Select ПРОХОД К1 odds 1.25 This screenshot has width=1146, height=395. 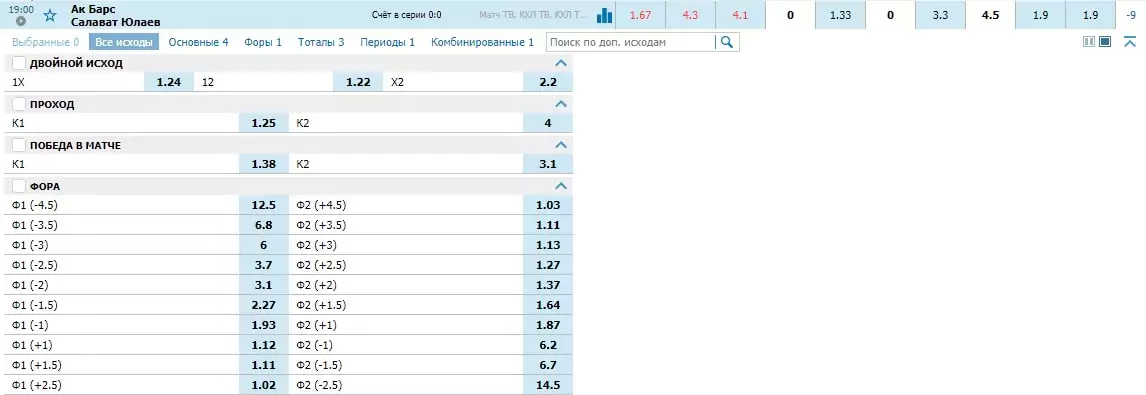click(x=264, y=123)
